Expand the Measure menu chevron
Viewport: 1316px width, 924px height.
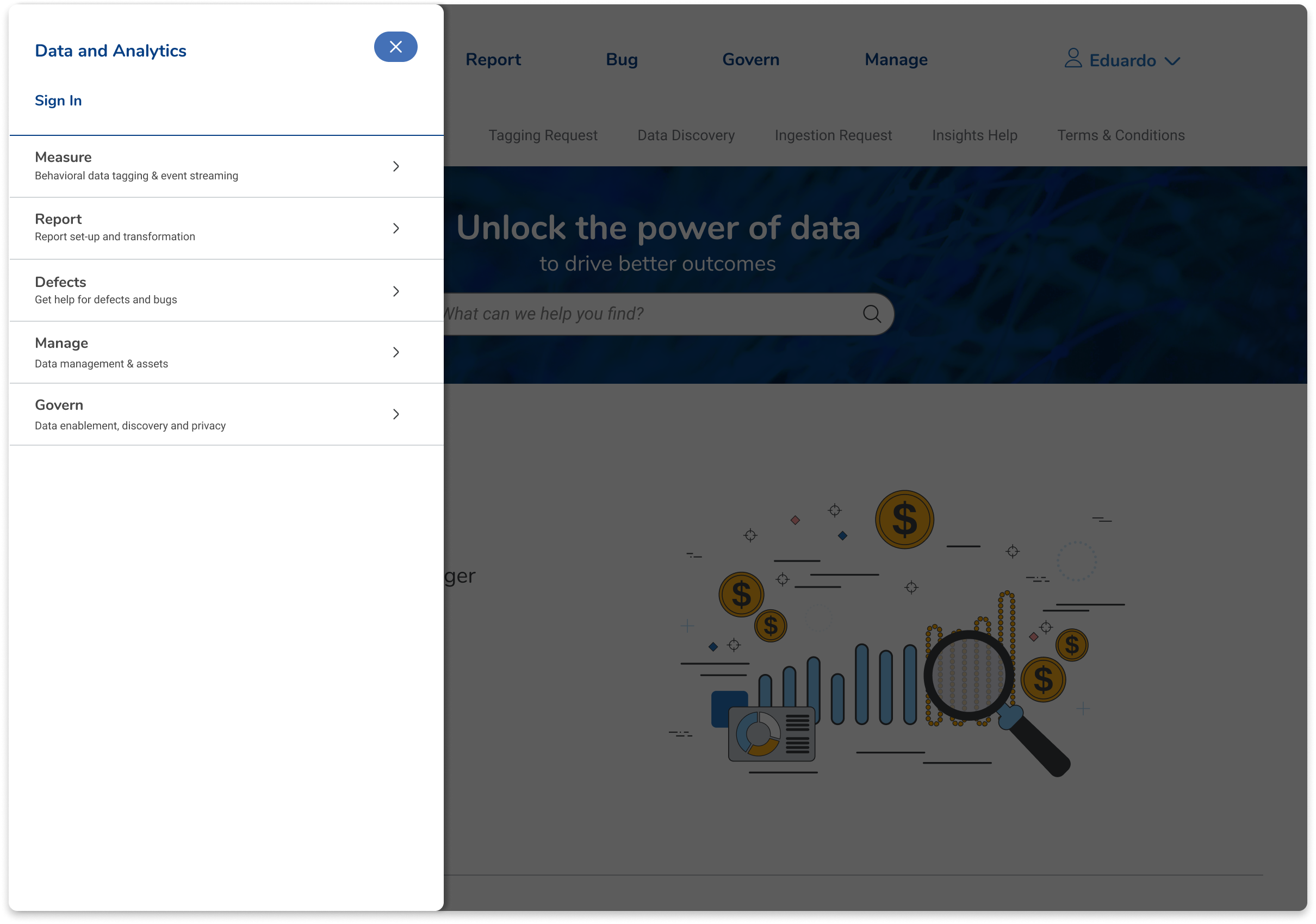tap(396, 166)
